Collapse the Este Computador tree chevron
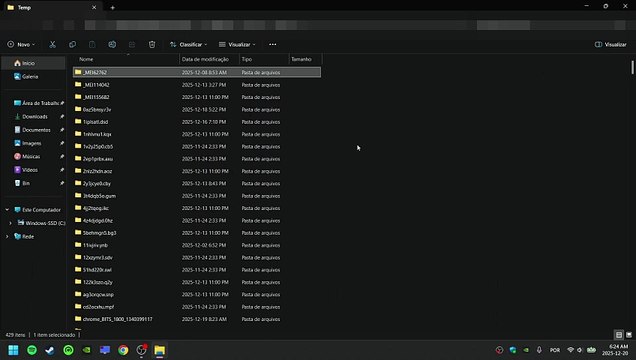 click(x=7, y=210)
